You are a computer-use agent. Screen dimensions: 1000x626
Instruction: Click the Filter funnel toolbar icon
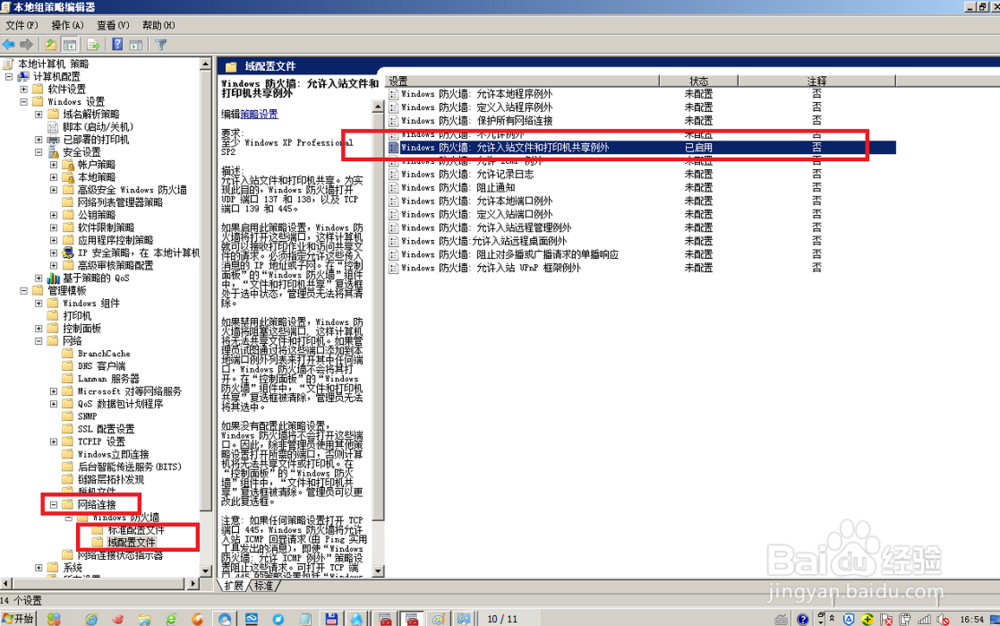[x=161, y=45]
